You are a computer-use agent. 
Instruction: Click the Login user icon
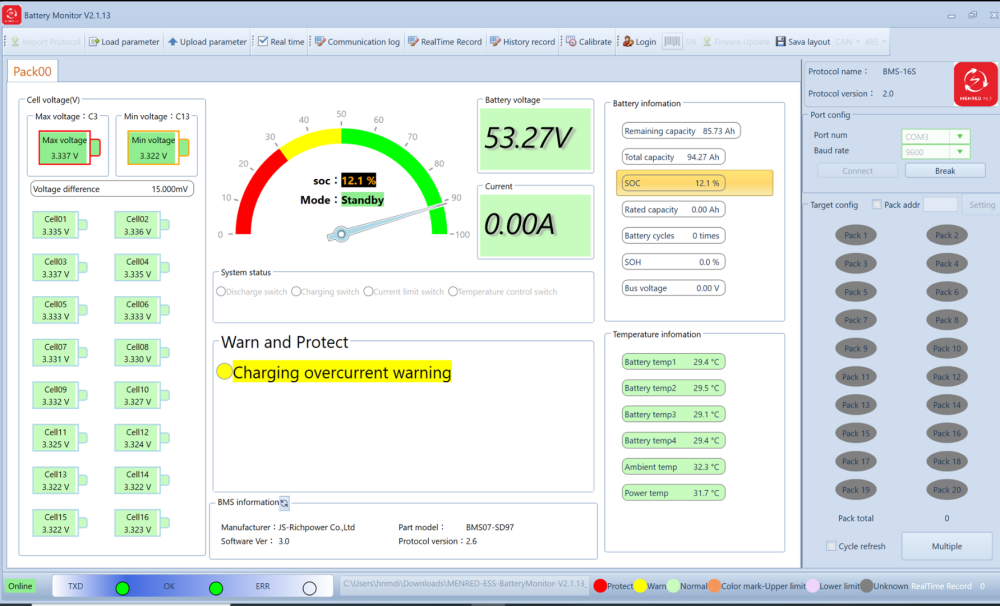[628, 41]
